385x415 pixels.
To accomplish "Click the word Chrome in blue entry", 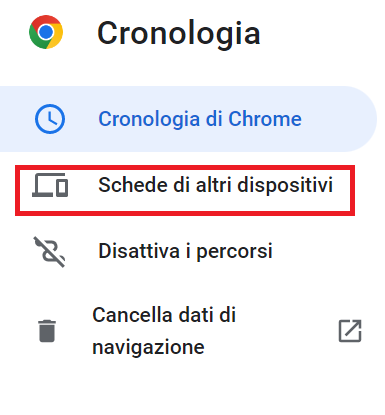I will (x=265, y=119).
